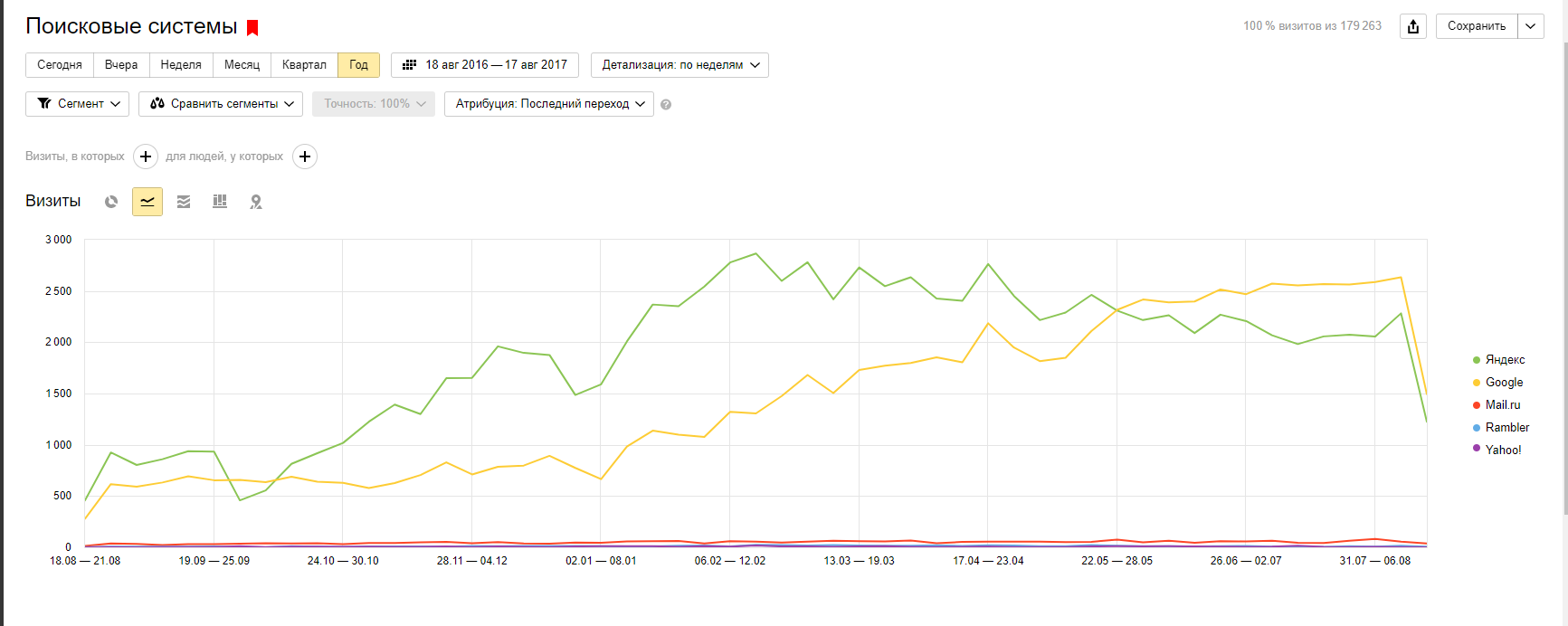The image size is (1568, 626).
Task: Toggle Mail.ru series in chart legend
Action: click(1502, 405)
